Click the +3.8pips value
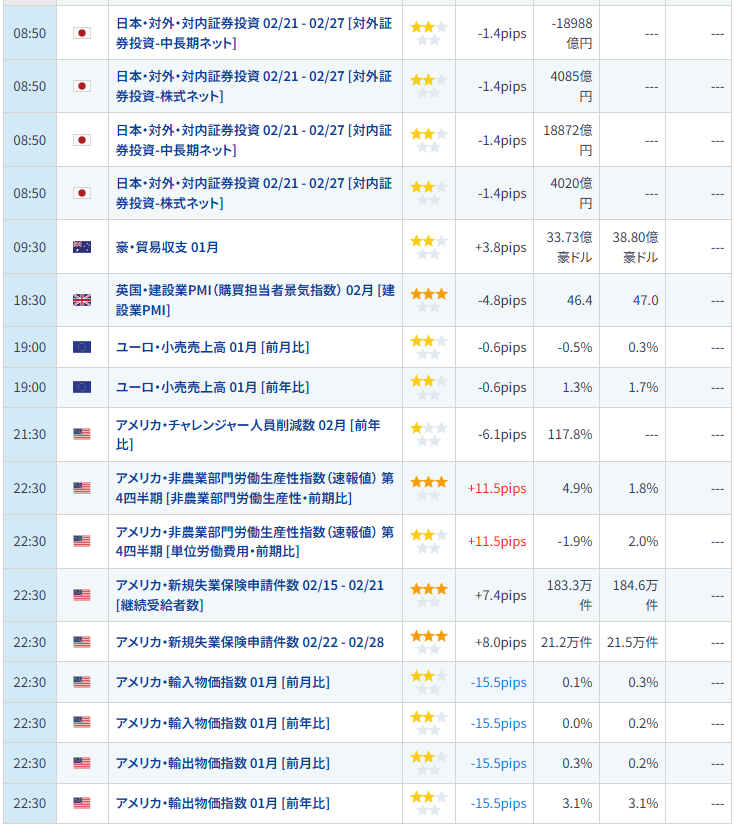 tap(501, 247)
